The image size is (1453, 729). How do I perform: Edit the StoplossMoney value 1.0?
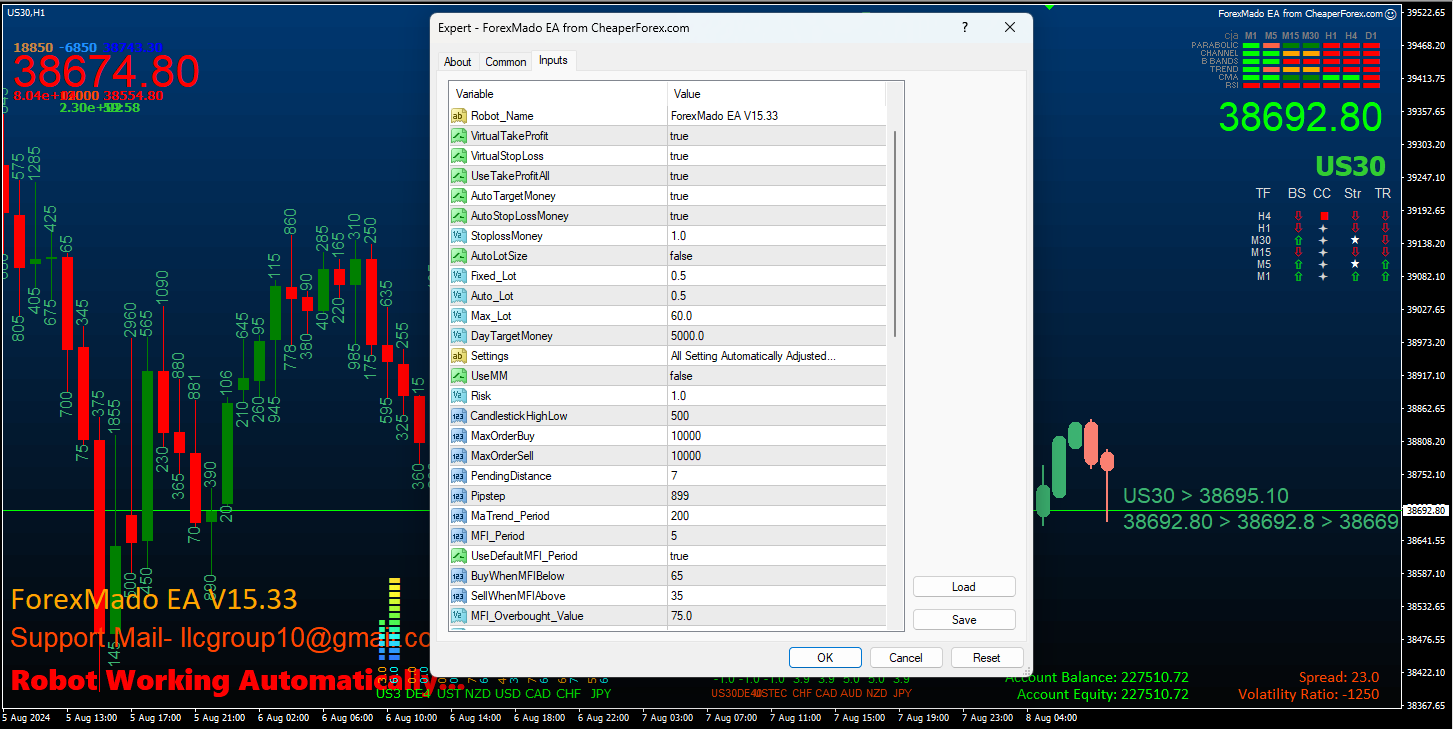[x=777, y=236]
